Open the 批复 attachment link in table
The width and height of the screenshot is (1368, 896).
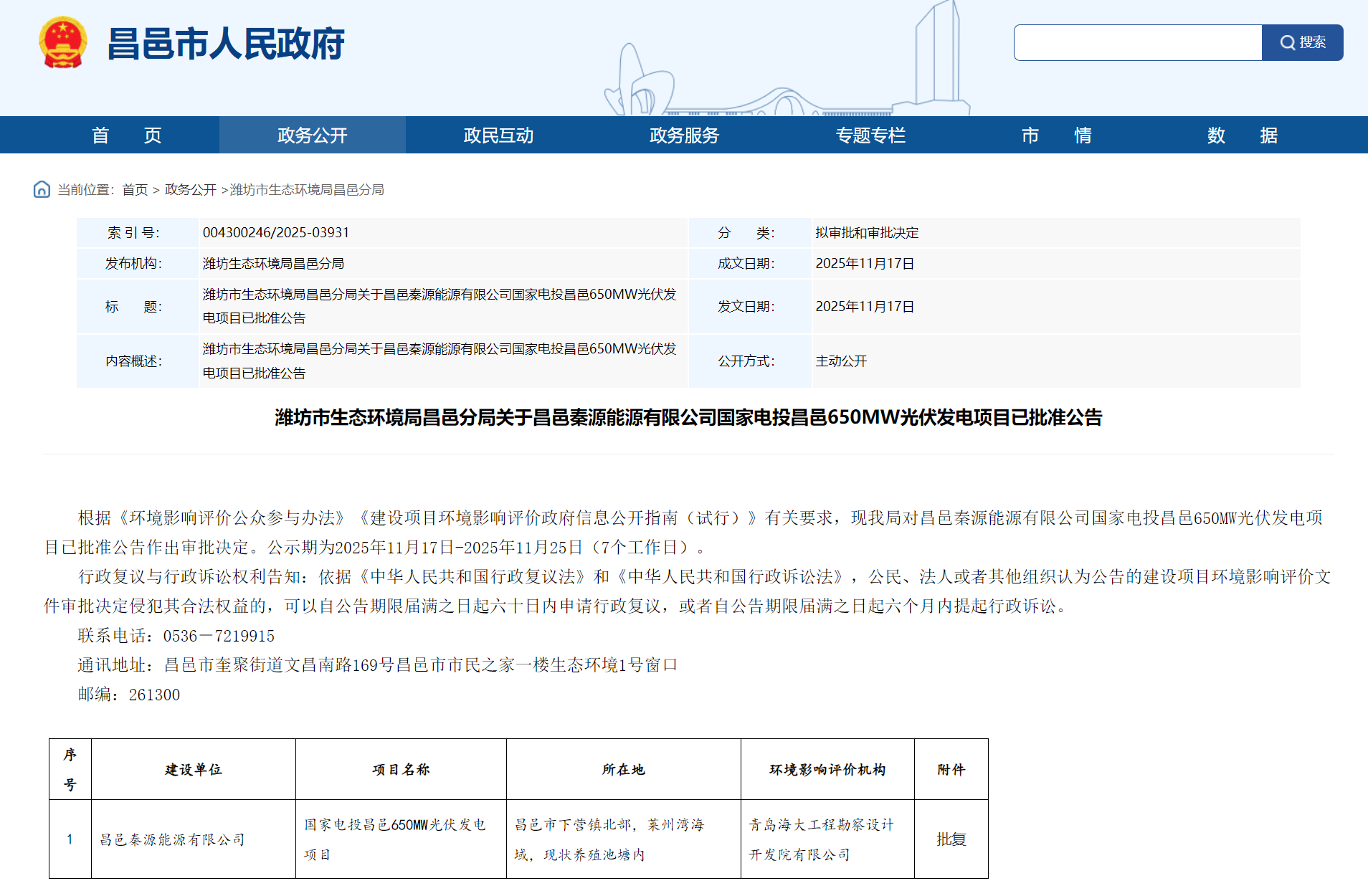[x=951, y=839]
